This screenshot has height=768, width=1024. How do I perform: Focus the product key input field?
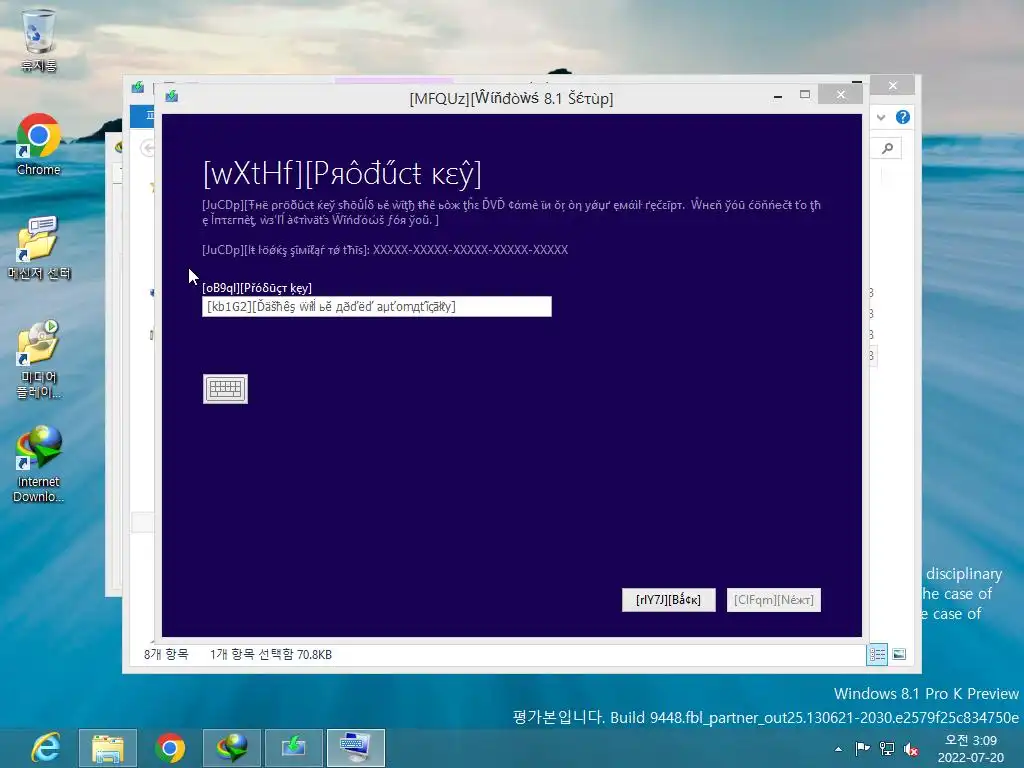pos(377,306)
